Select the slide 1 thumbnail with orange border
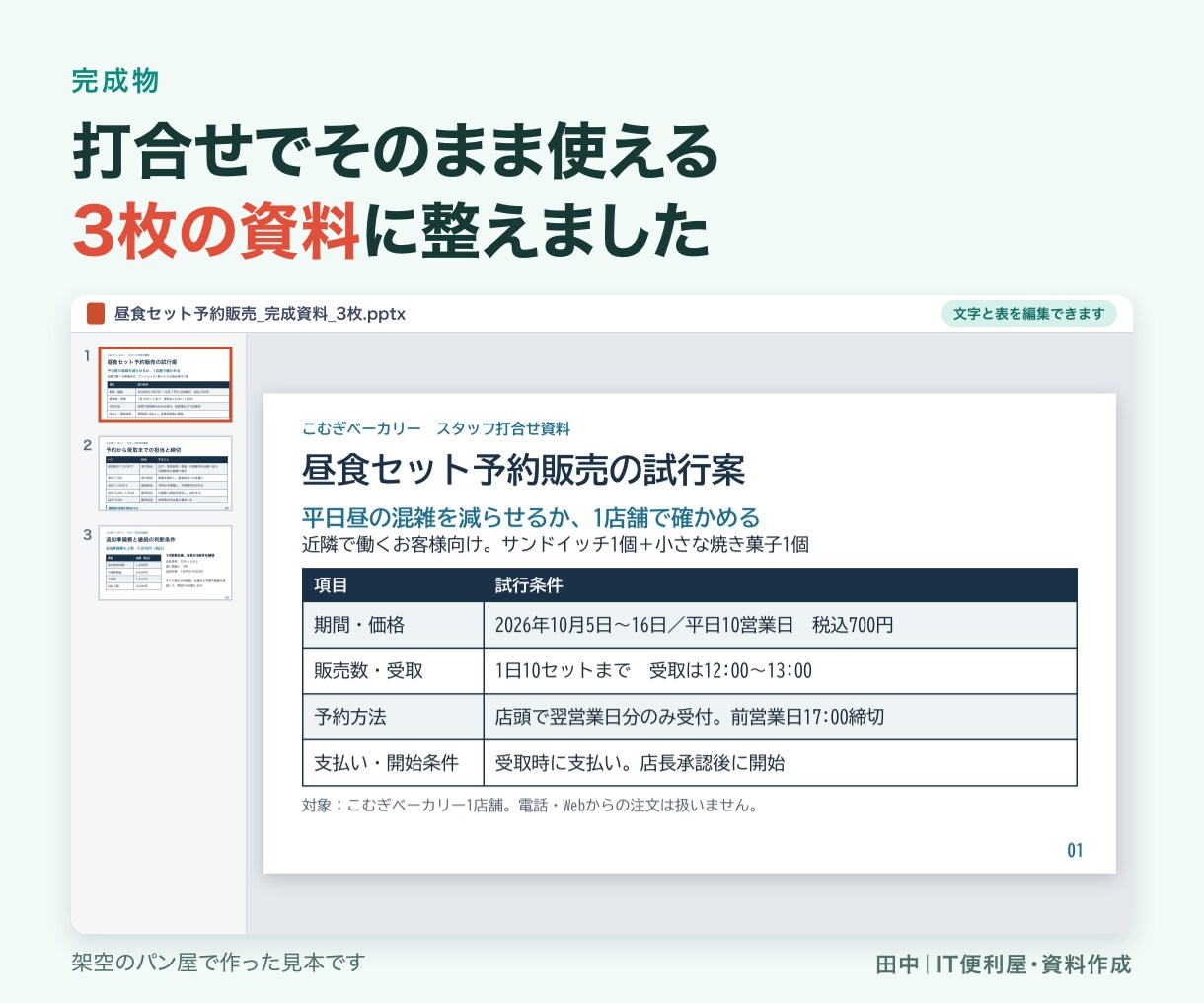This screenshot has height=1003, width=1204. click(165, 384)
